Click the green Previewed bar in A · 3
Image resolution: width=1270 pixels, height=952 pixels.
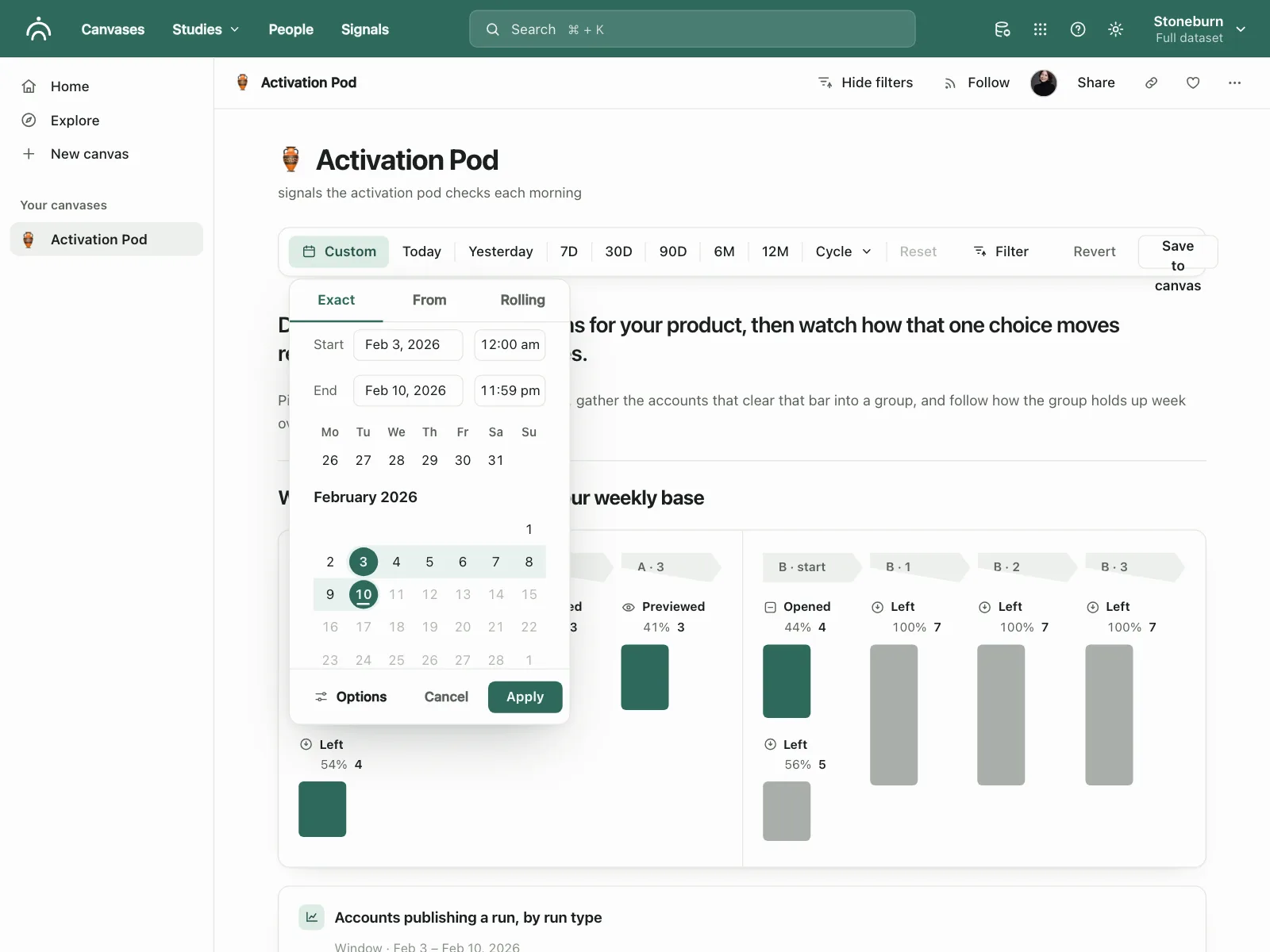[645, 677]
